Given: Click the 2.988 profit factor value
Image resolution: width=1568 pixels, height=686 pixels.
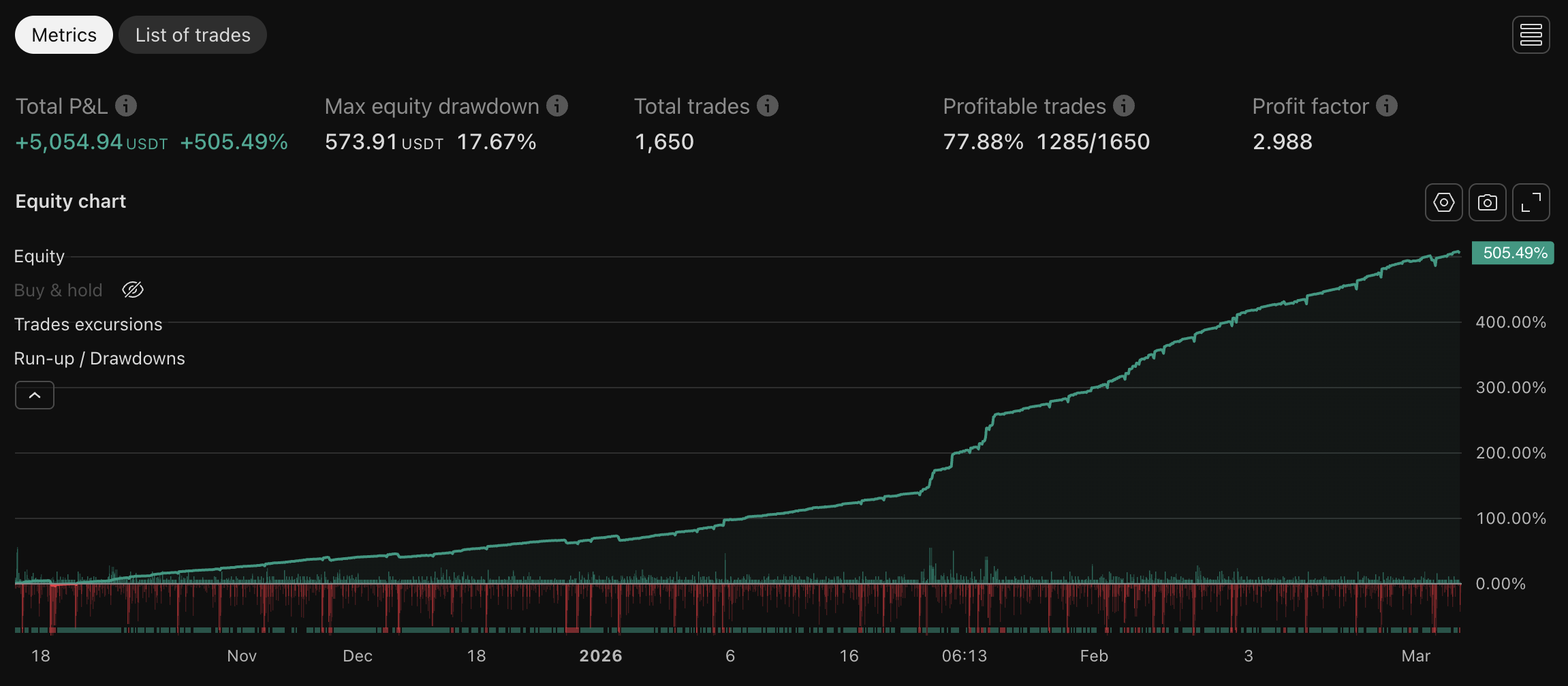Looking at the screenshot, I should (x=1283, y=142).
